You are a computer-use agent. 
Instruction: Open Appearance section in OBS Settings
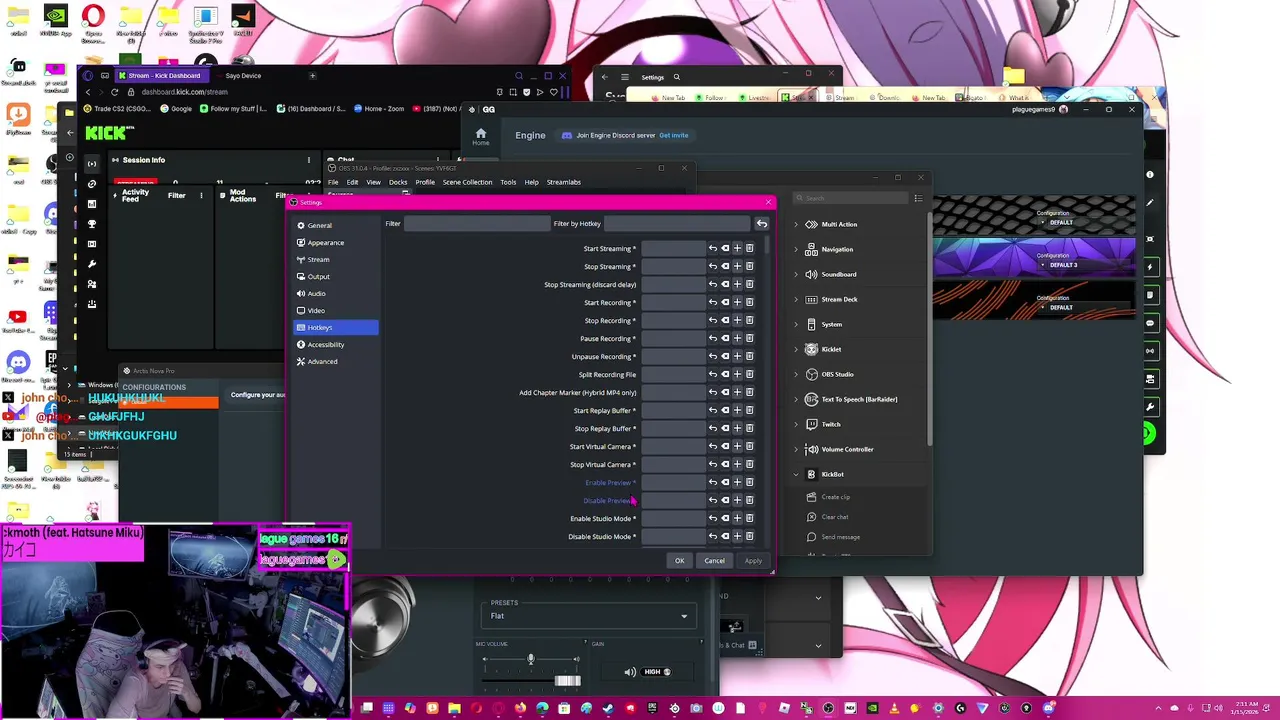pos(336,242)
